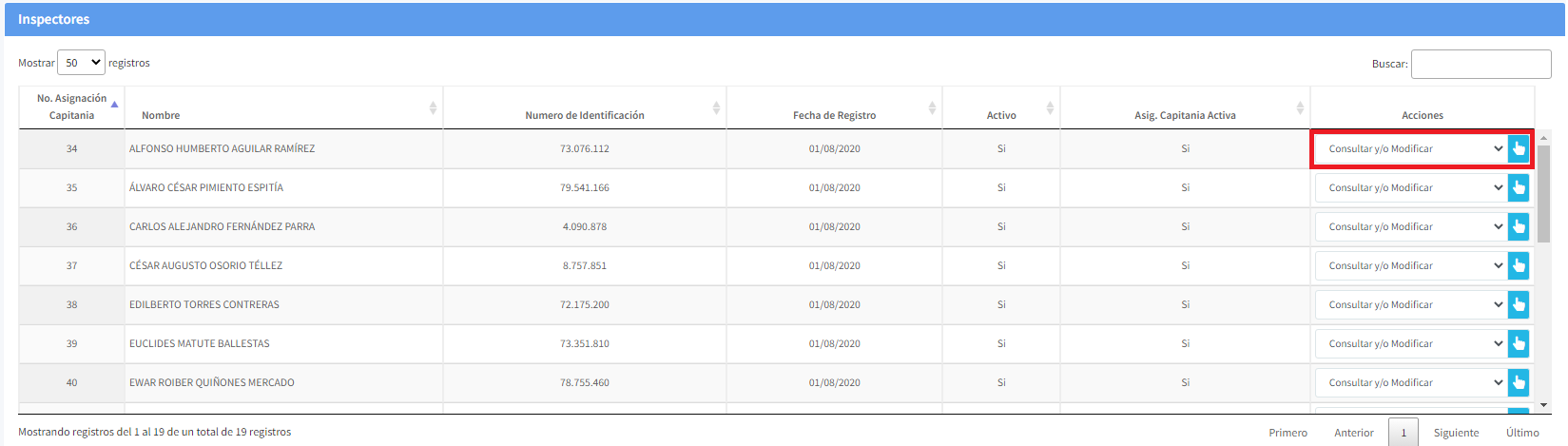Screen dimensions: 1568x446
Task: Click hand action icon for Álvaro César Pimiento
Action: pyautogui.click(x=1519, y=188)
